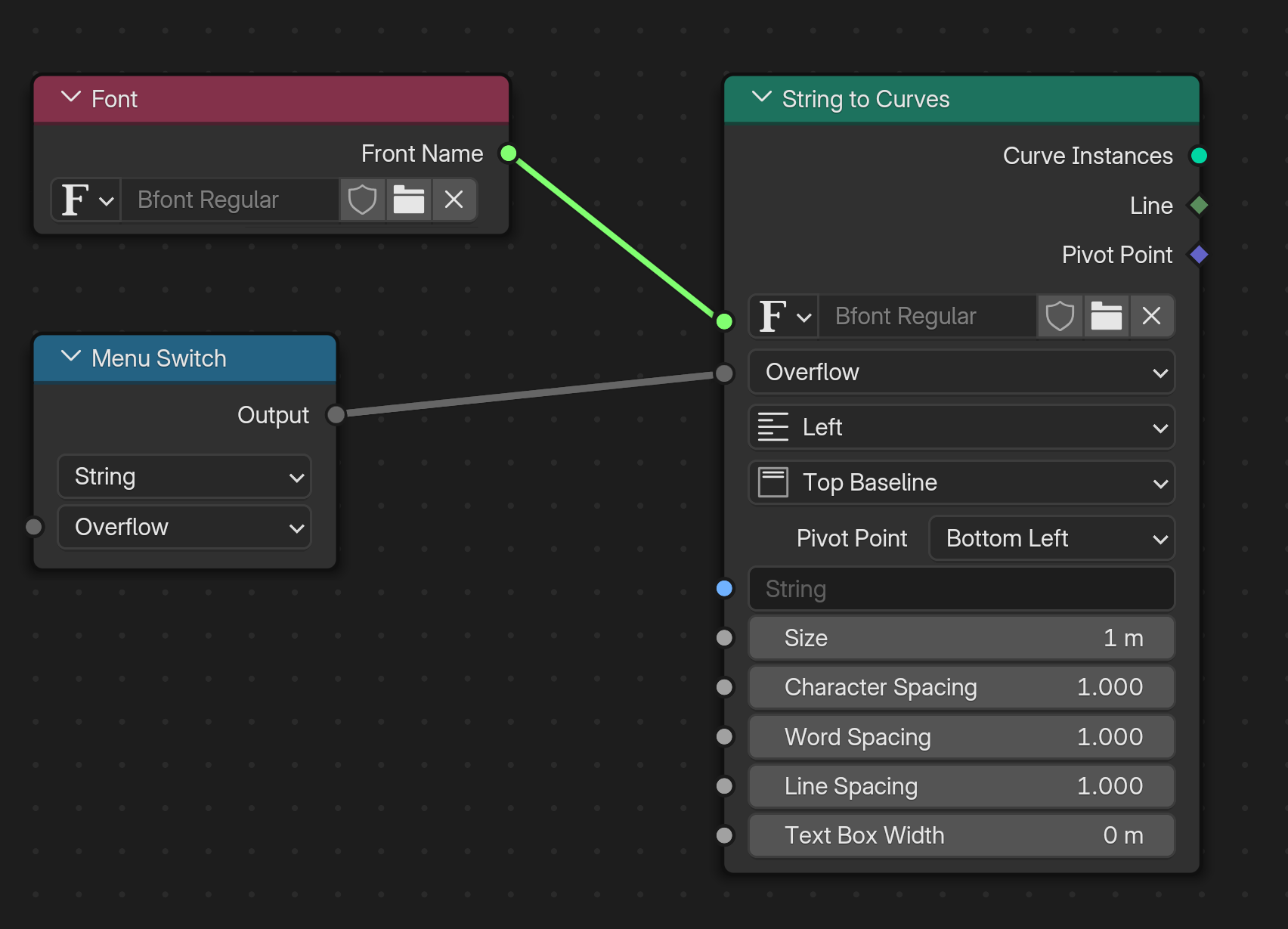
Task: Open Overflow dropdown in String to Curves
Action: tap(961, 372)
